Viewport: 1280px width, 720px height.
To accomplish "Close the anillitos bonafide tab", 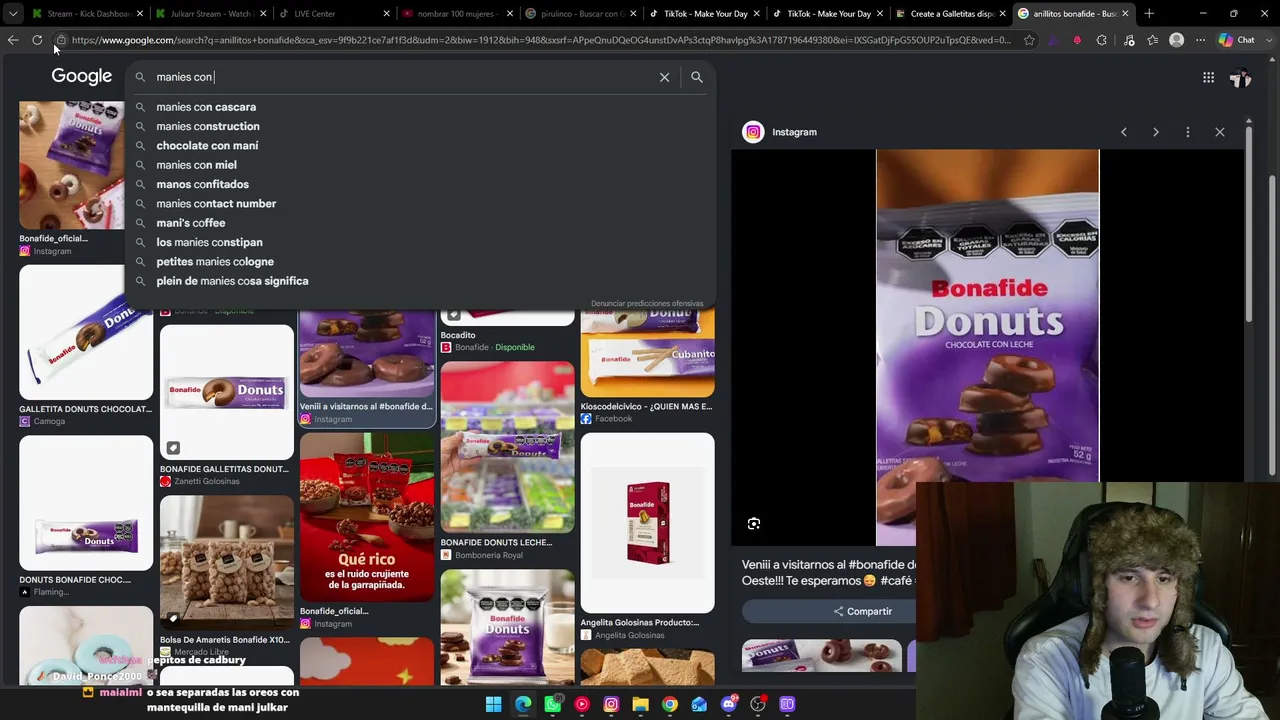I will [x=1125, y=14].
